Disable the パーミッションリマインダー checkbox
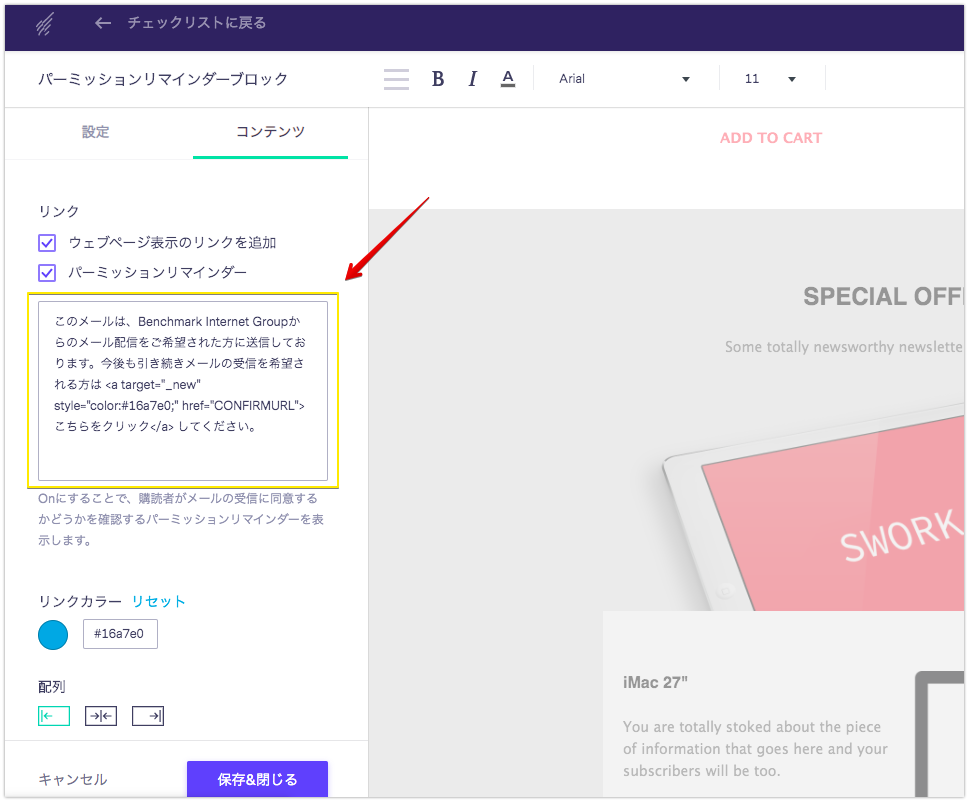Viewport: 969px width, 802px height. 46,271
